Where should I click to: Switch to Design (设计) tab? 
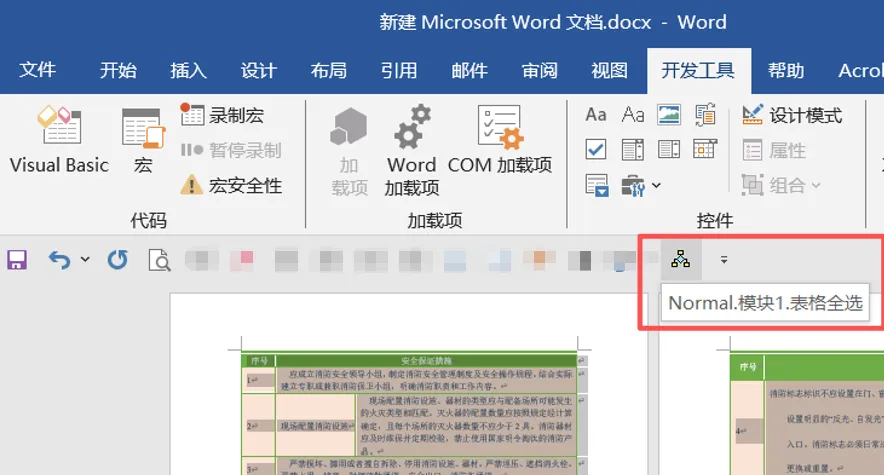coord(258,70)
